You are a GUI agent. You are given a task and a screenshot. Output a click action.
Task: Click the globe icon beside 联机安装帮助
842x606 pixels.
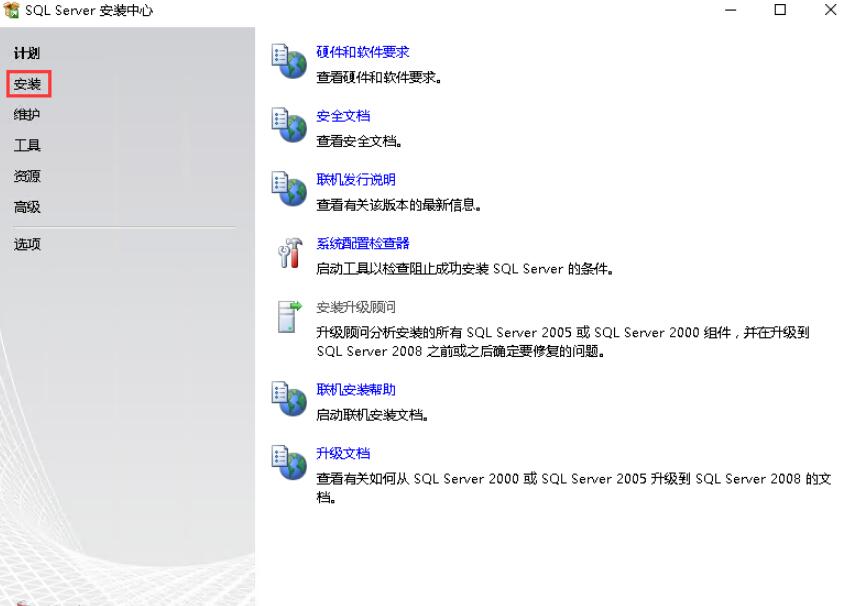pos(289,399)
